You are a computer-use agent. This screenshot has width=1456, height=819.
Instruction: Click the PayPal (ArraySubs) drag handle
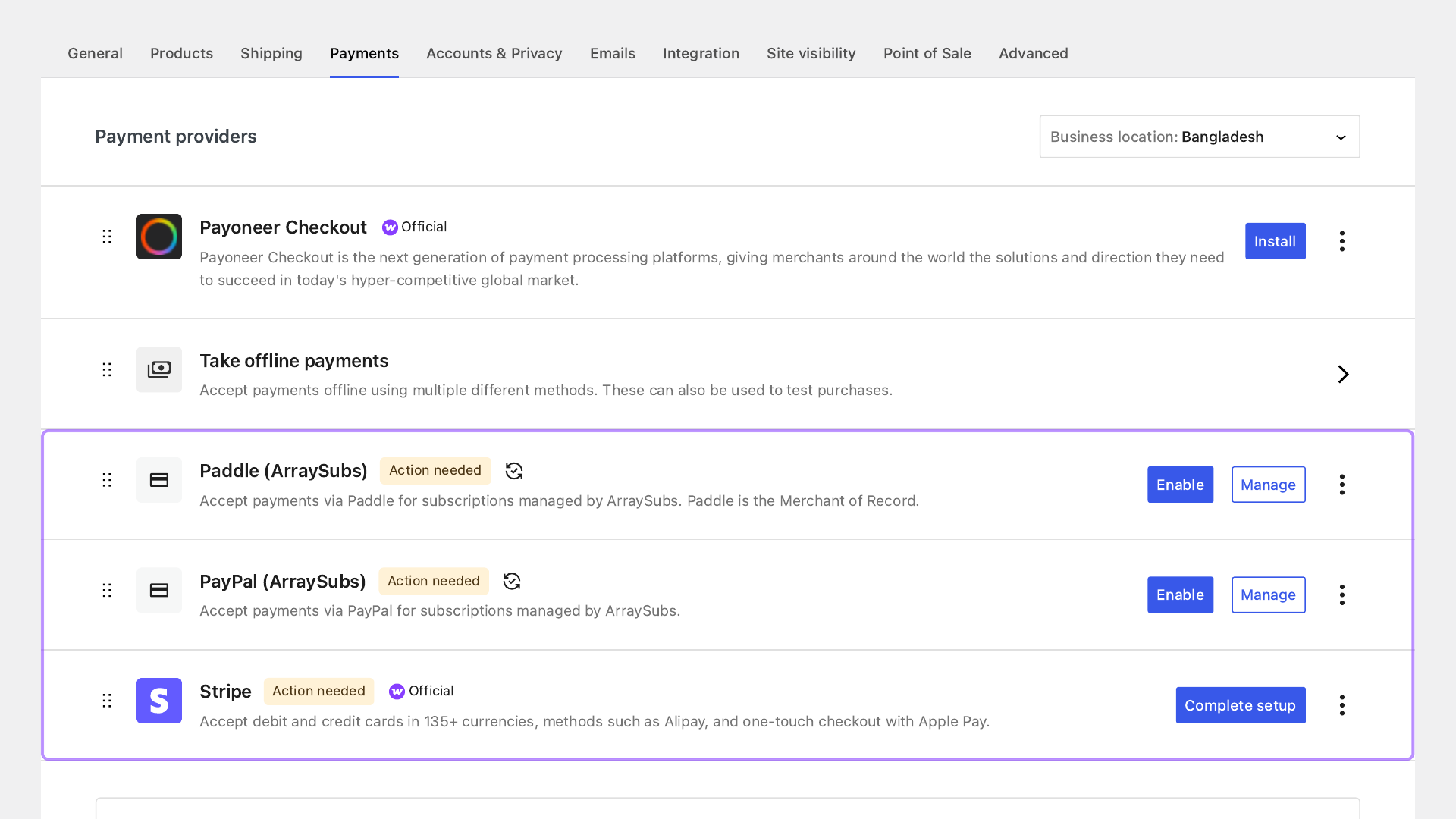[x=107, y=590]
